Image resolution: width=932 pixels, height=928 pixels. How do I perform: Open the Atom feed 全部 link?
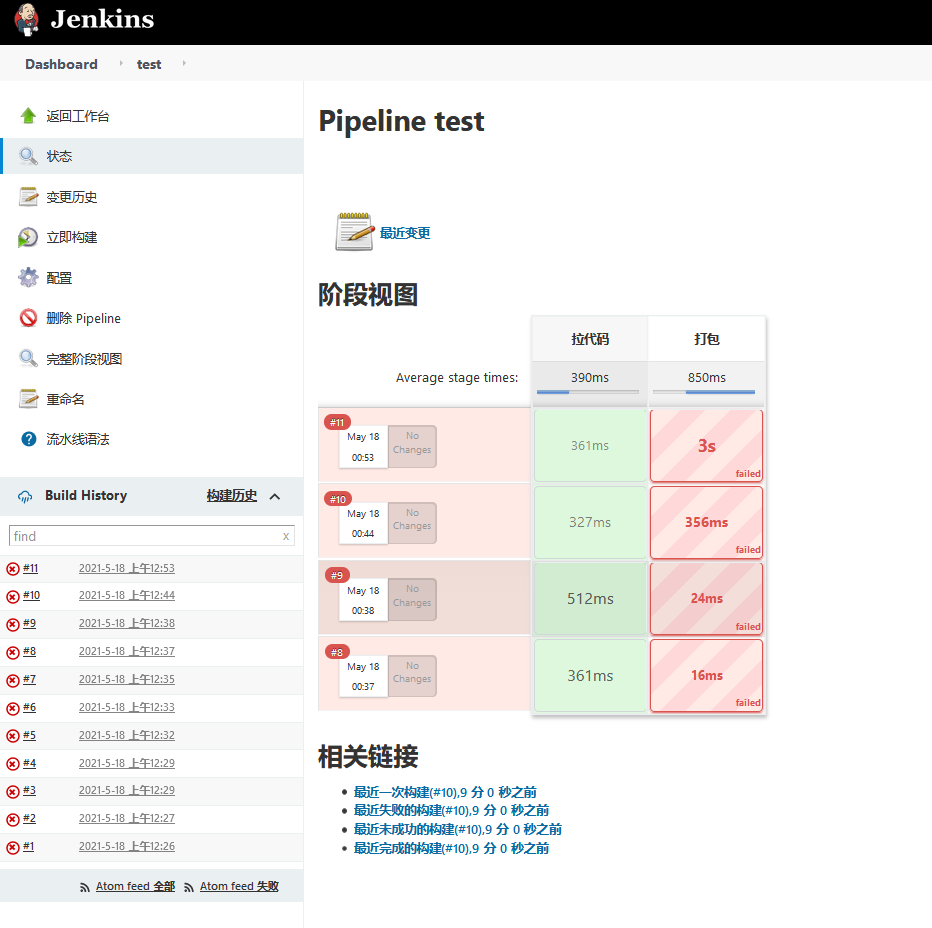(136, 886)
